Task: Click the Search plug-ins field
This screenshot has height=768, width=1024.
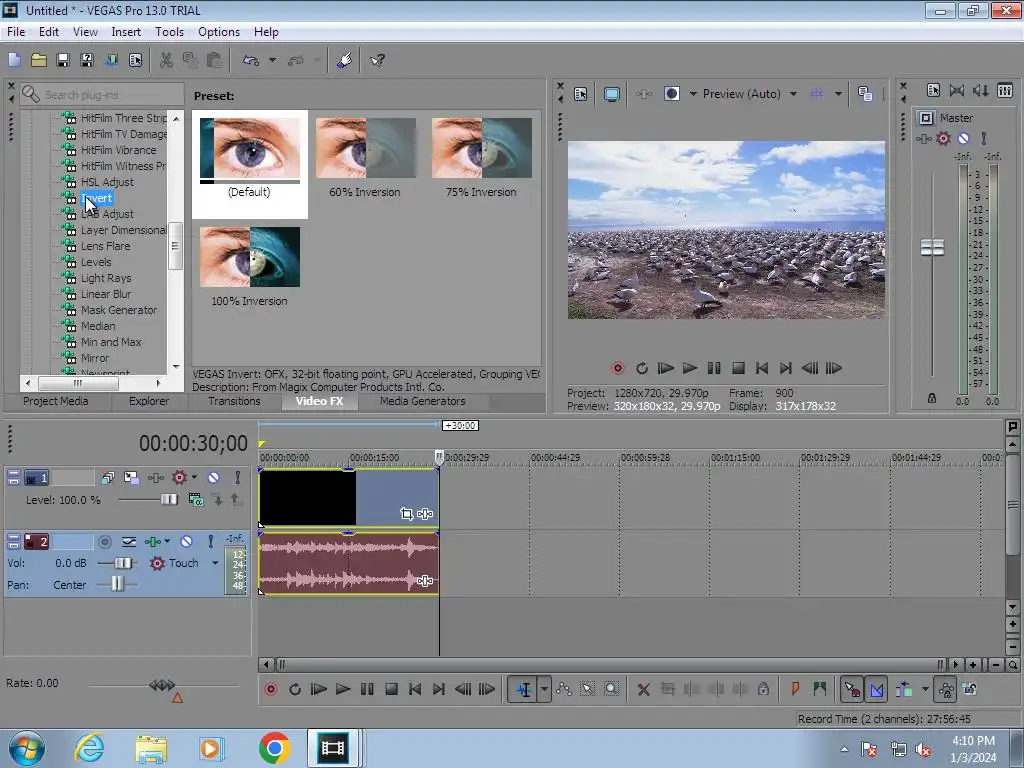Action: click(102, 95)
